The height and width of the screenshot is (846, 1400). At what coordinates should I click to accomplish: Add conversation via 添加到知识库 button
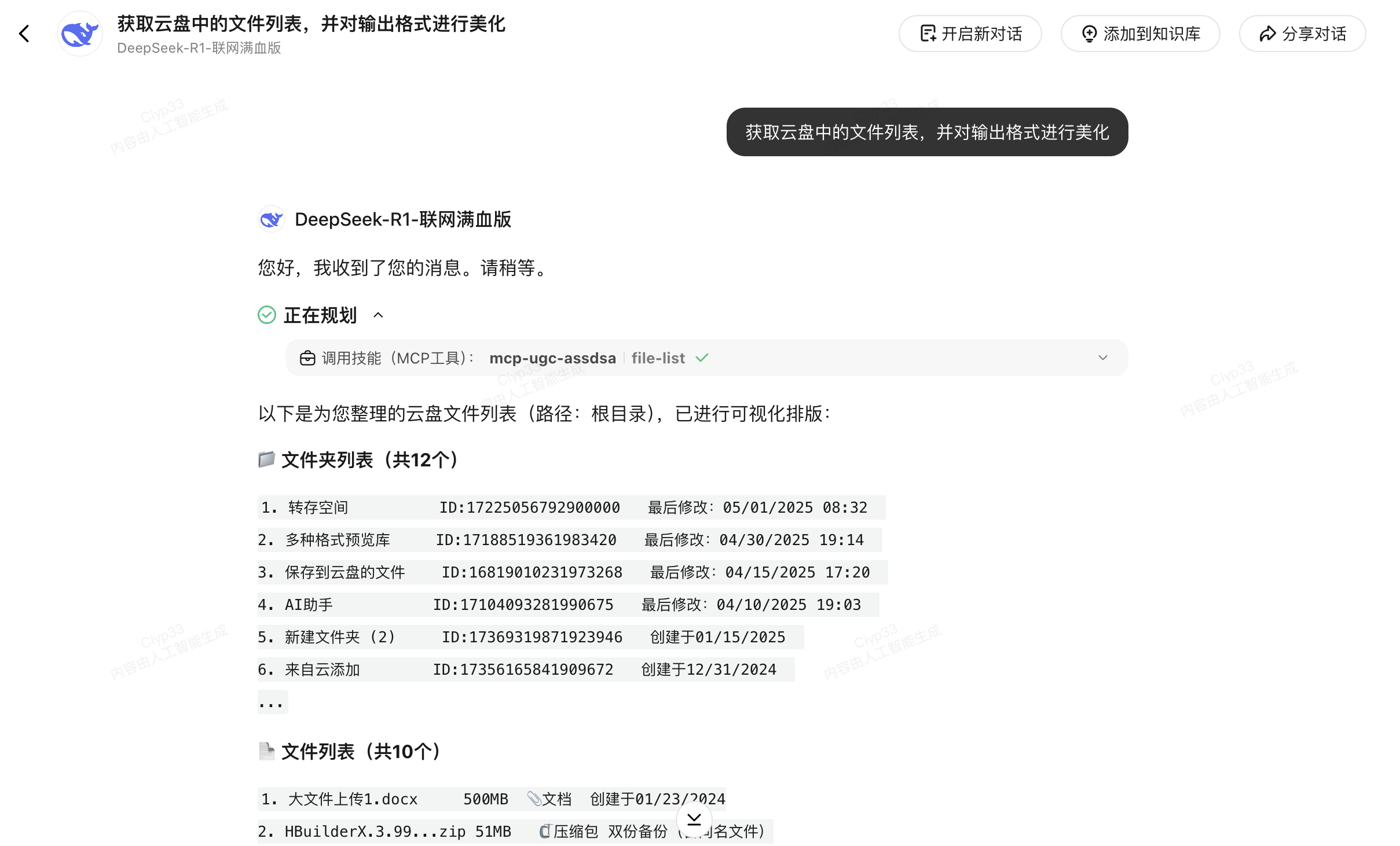tap(1140, 34)
